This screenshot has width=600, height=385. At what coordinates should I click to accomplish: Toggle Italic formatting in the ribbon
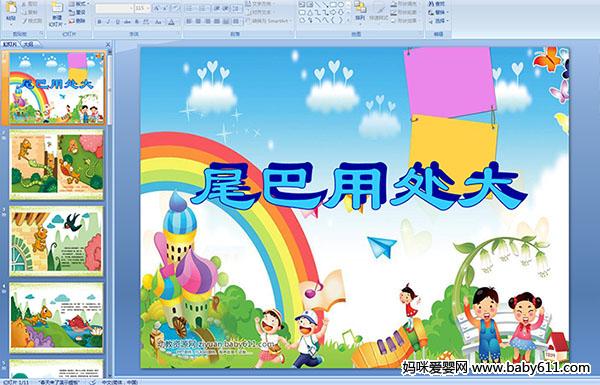(x=108, y=22)
